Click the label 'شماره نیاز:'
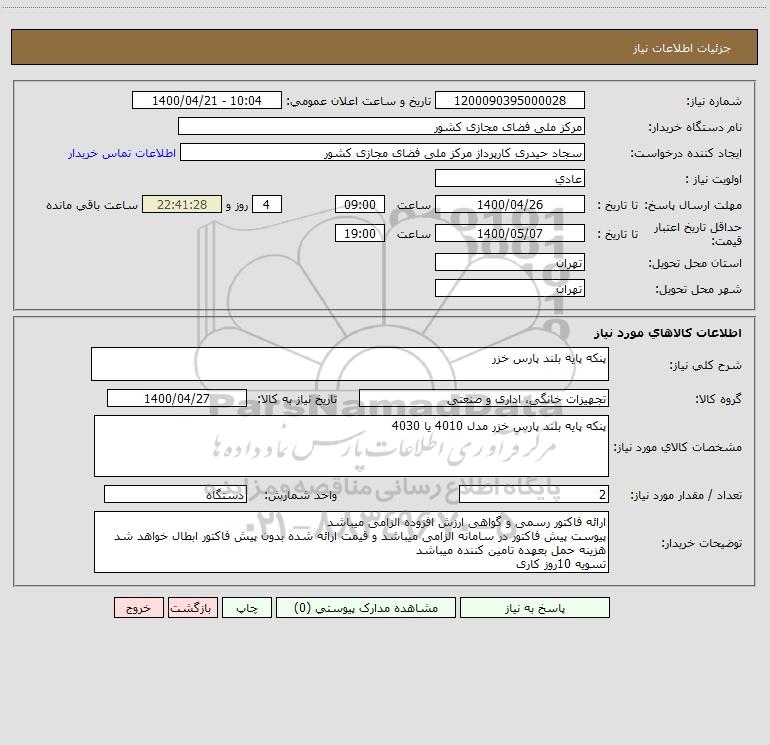 (x=714, y=101)
